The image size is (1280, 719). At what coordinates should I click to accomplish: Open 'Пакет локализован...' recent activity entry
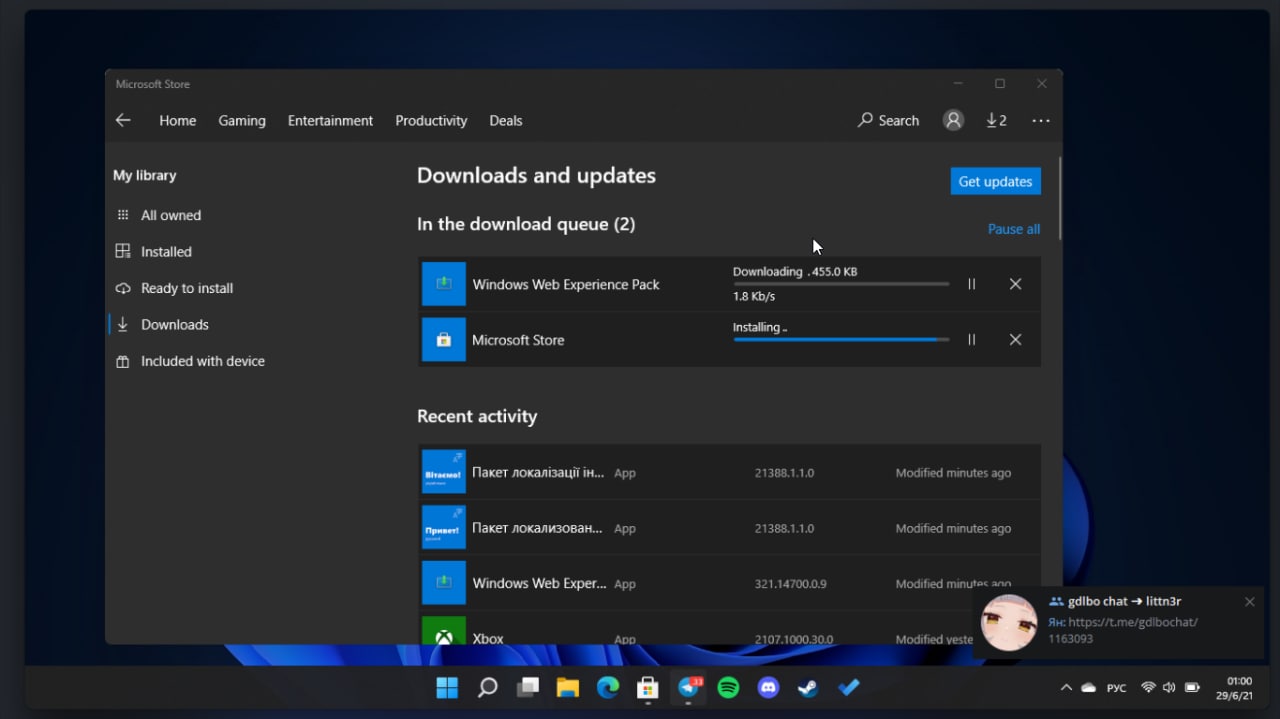(729, 528)
